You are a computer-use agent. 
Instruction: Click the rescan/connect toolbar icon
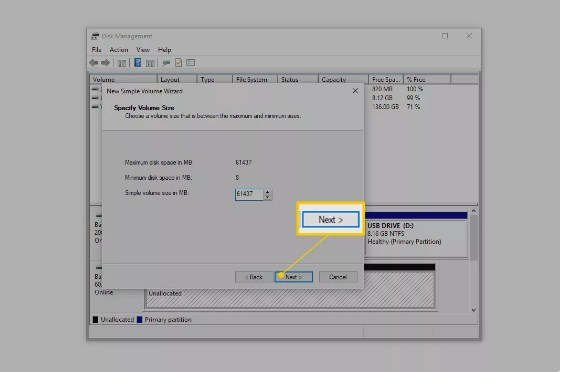[x=166, y=63]
